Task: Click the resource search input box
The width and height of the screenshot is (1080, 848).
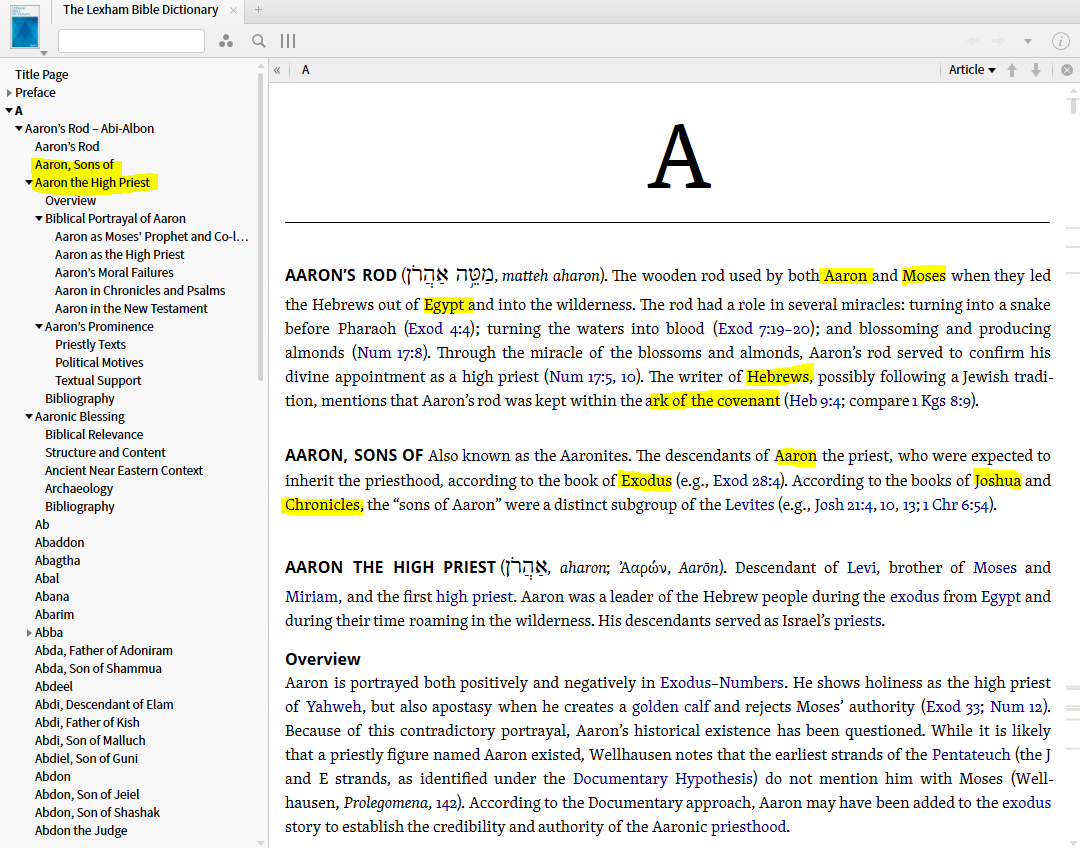Action: tap(132, 41)
